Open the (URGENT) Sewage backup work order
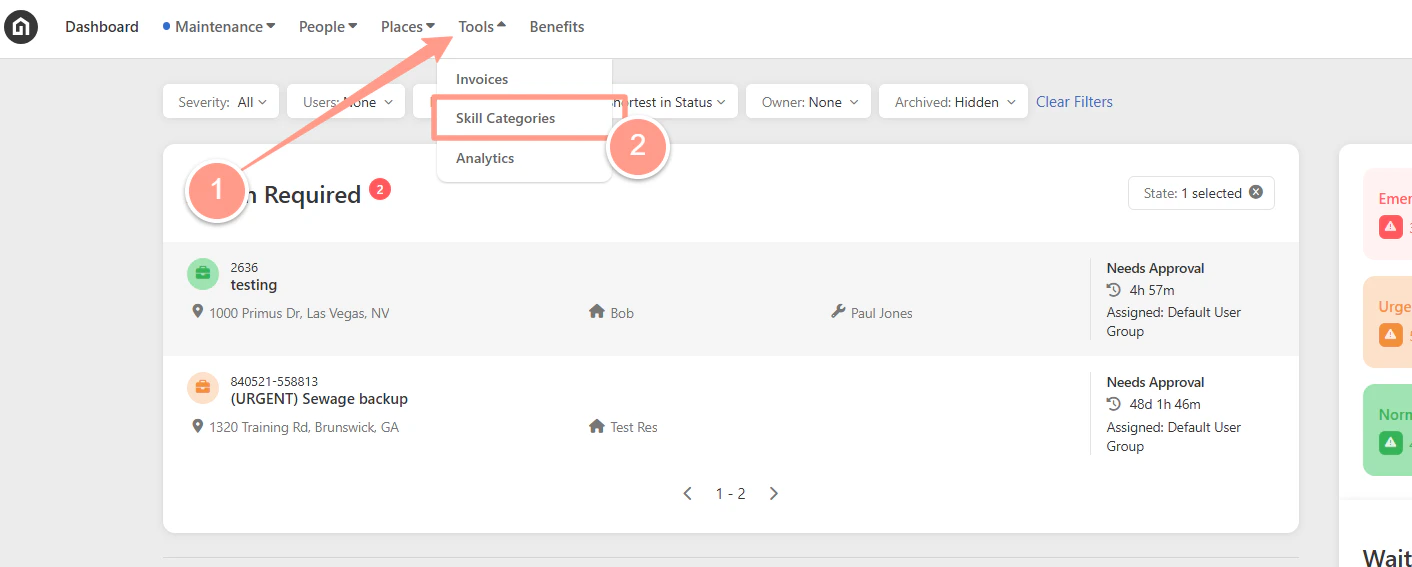The height and width of the screenshot is (567, 1412). click(319, 399)
